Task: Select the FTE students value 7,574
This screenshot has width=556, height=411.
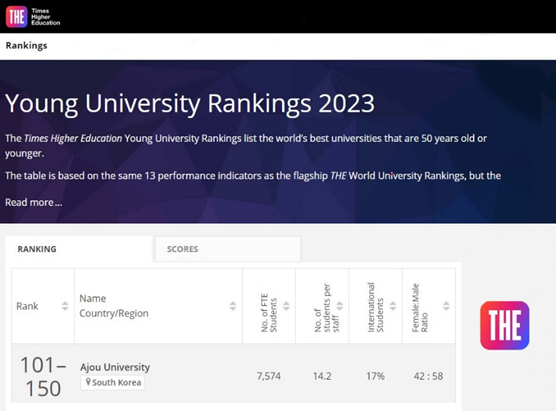Action: (x=269, y=376)
